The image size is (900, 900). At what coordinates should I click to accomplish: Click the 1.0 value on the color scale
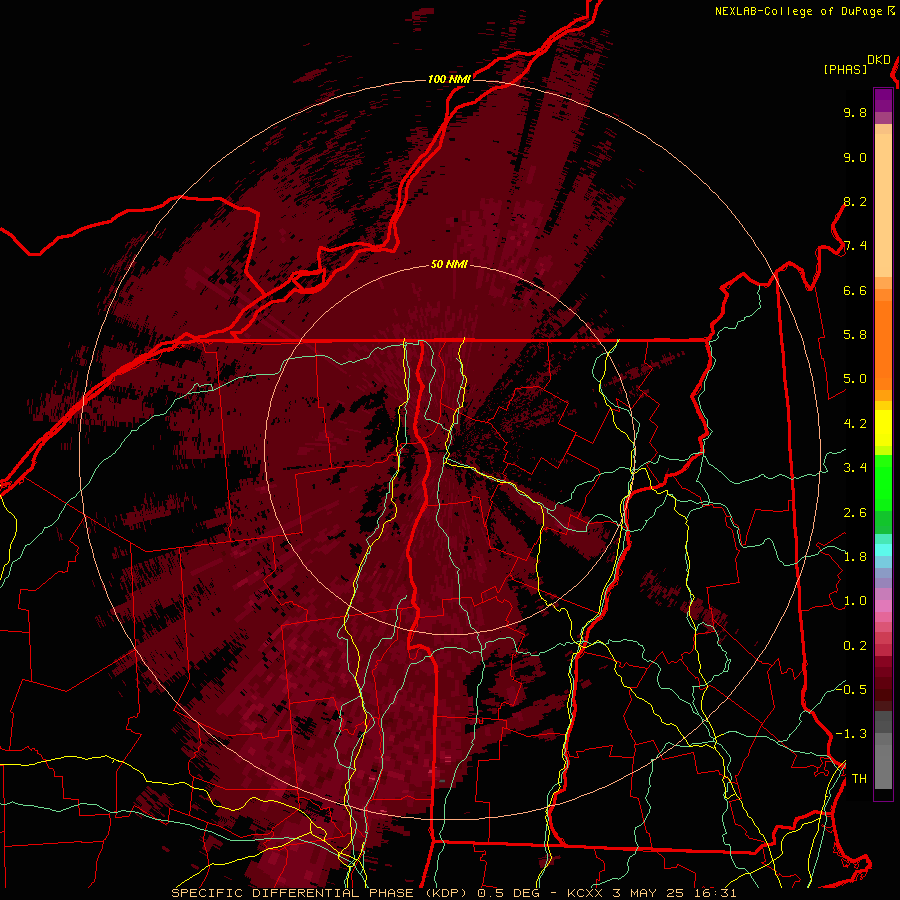[855, 601]
